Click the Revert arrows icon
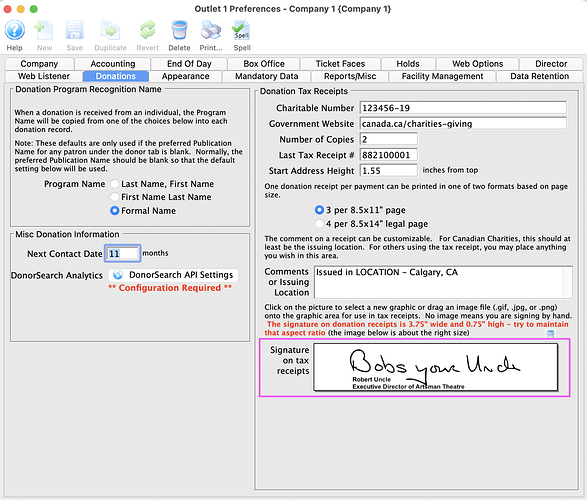 (147, 31)
